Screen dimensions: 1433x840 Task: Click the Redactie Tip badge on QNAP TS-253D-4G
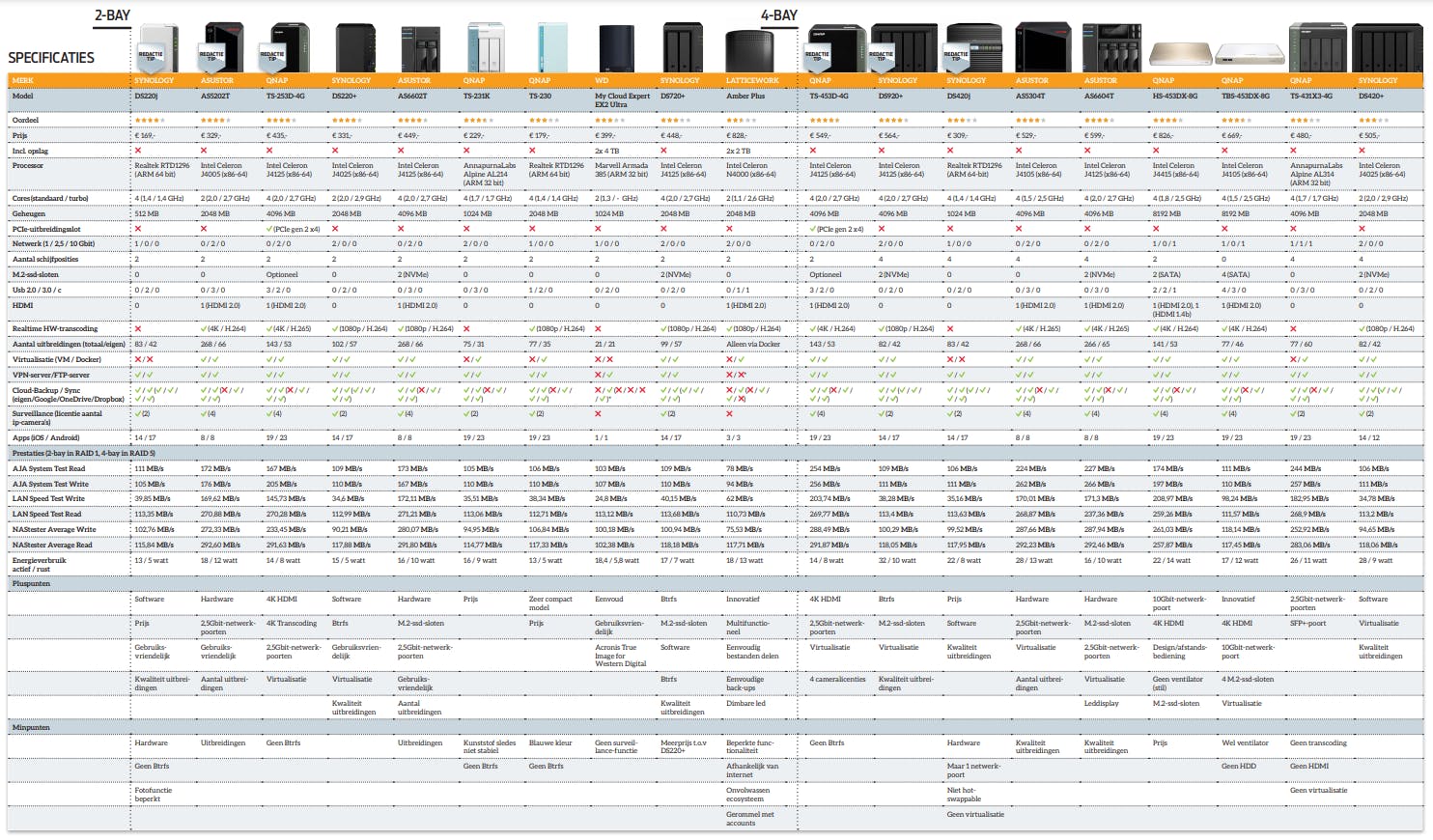(x=272, y=56)
